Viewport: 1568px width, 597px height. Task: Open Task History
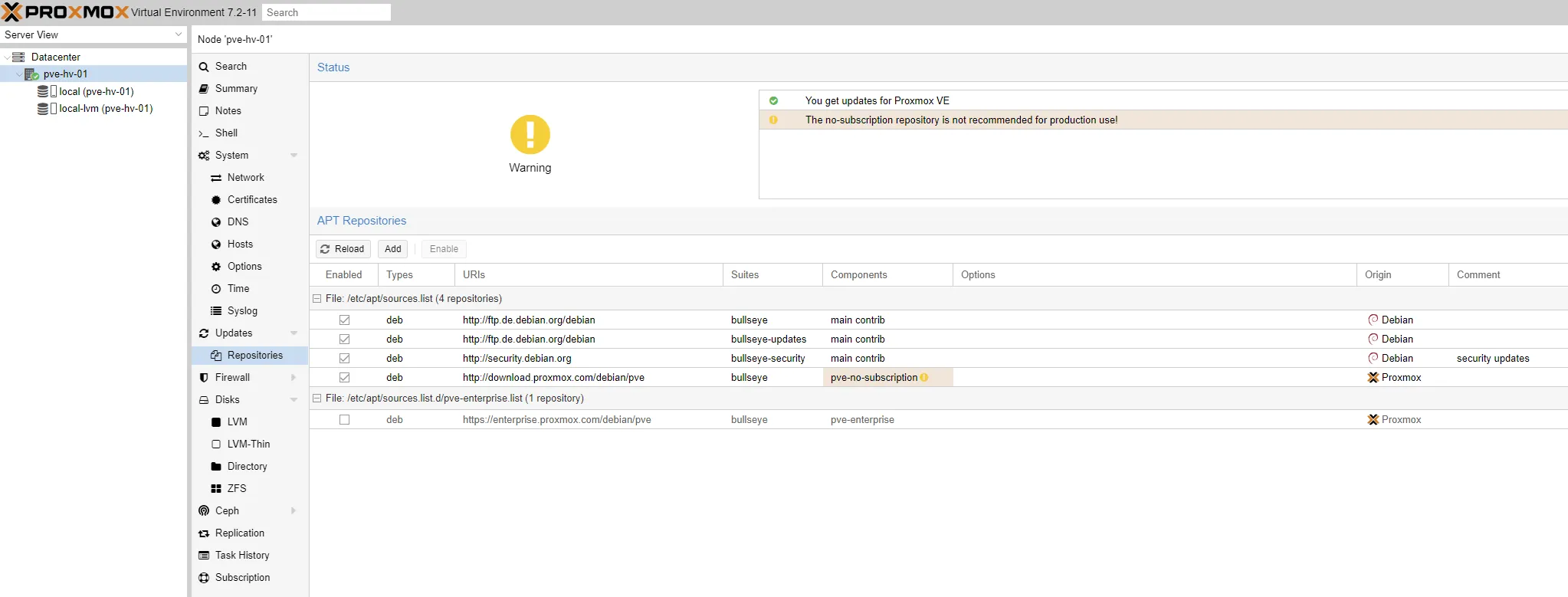click(x=250, y=556)
